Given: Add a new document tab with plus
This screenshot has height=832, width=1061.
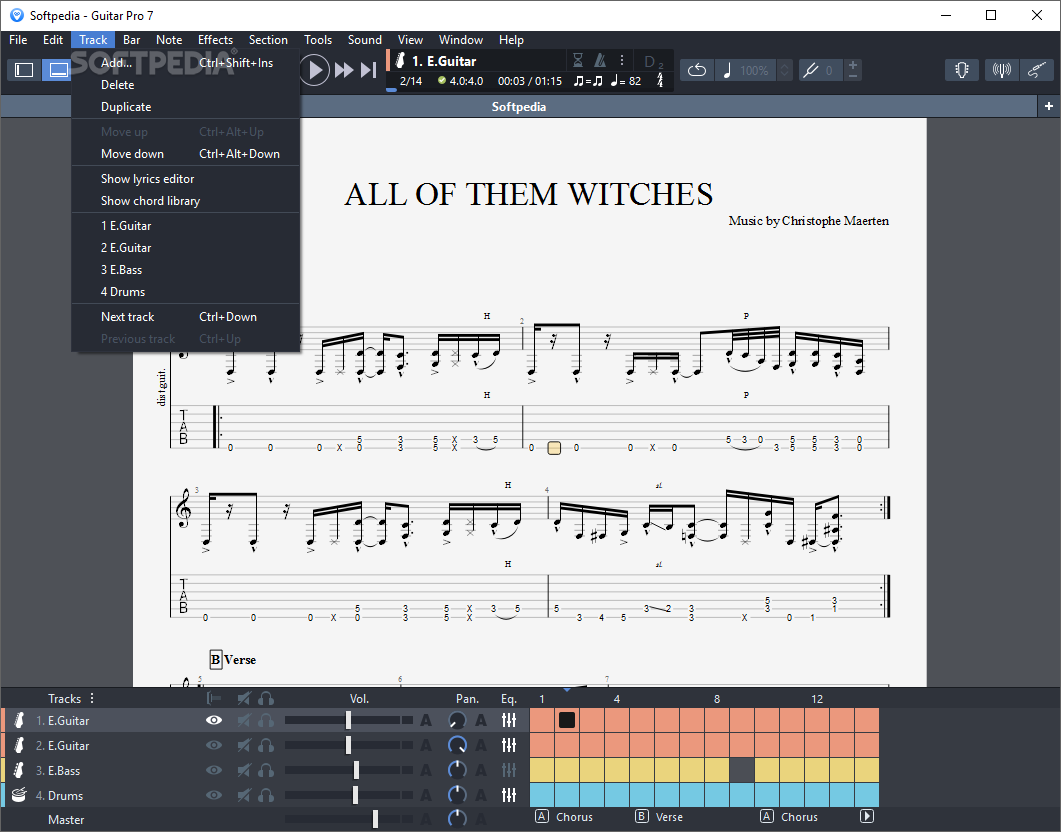Looking at the screenshot, I should 1048,106.
